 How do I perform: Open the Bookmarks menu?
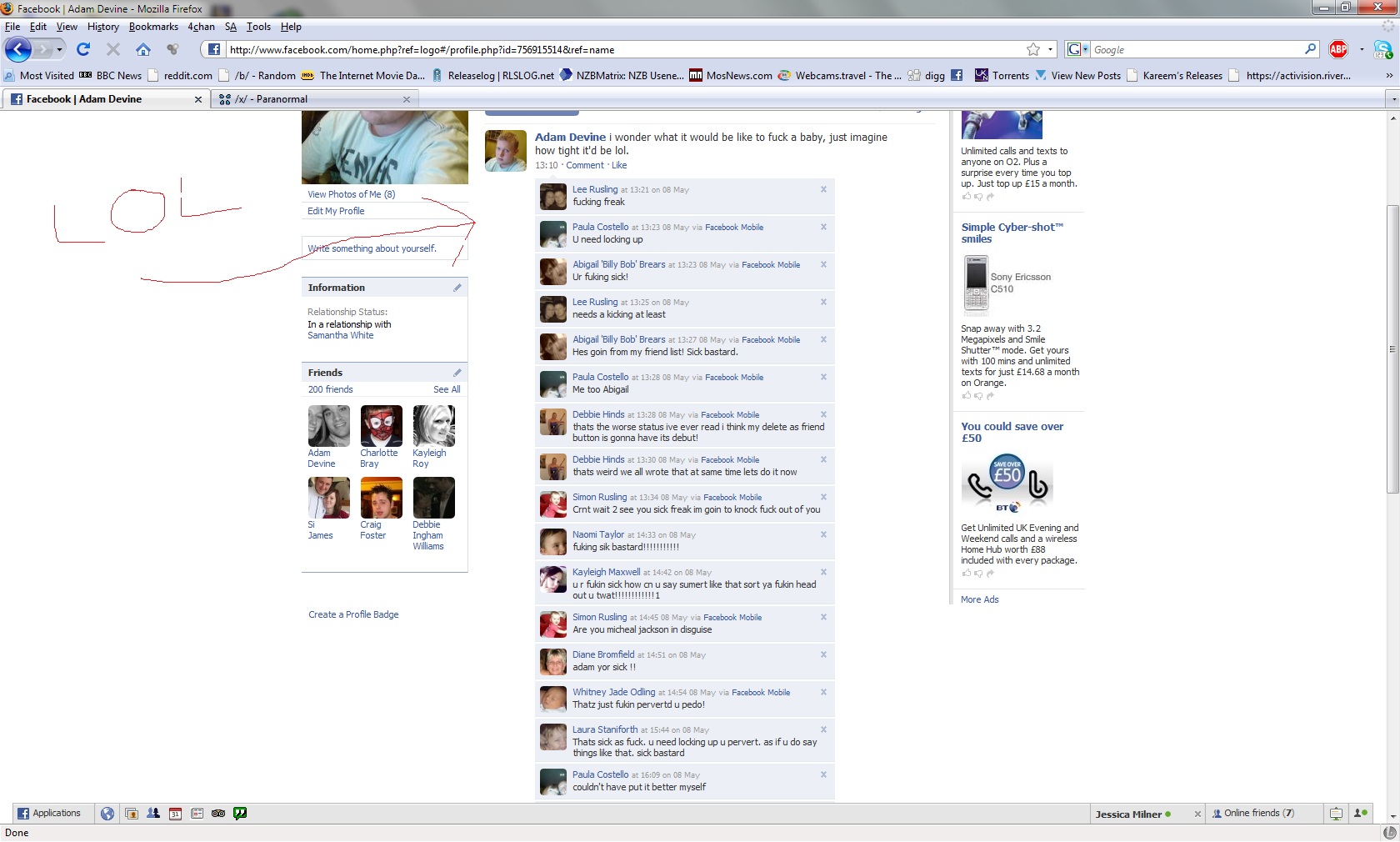click(x=153, y=27)
